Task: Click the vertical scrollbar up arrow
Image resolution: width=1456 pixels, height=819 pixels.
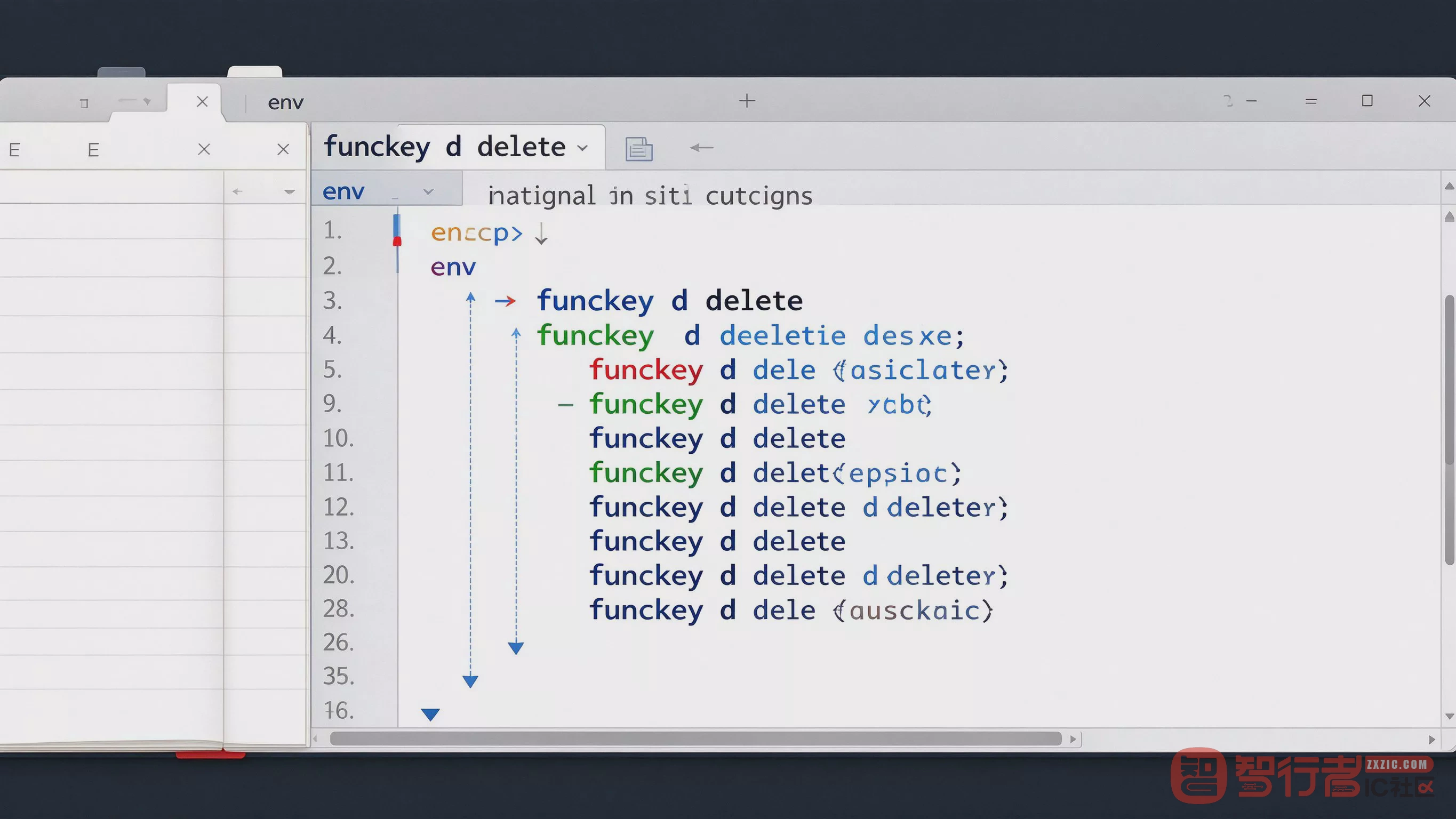Action: (1449, 187)
